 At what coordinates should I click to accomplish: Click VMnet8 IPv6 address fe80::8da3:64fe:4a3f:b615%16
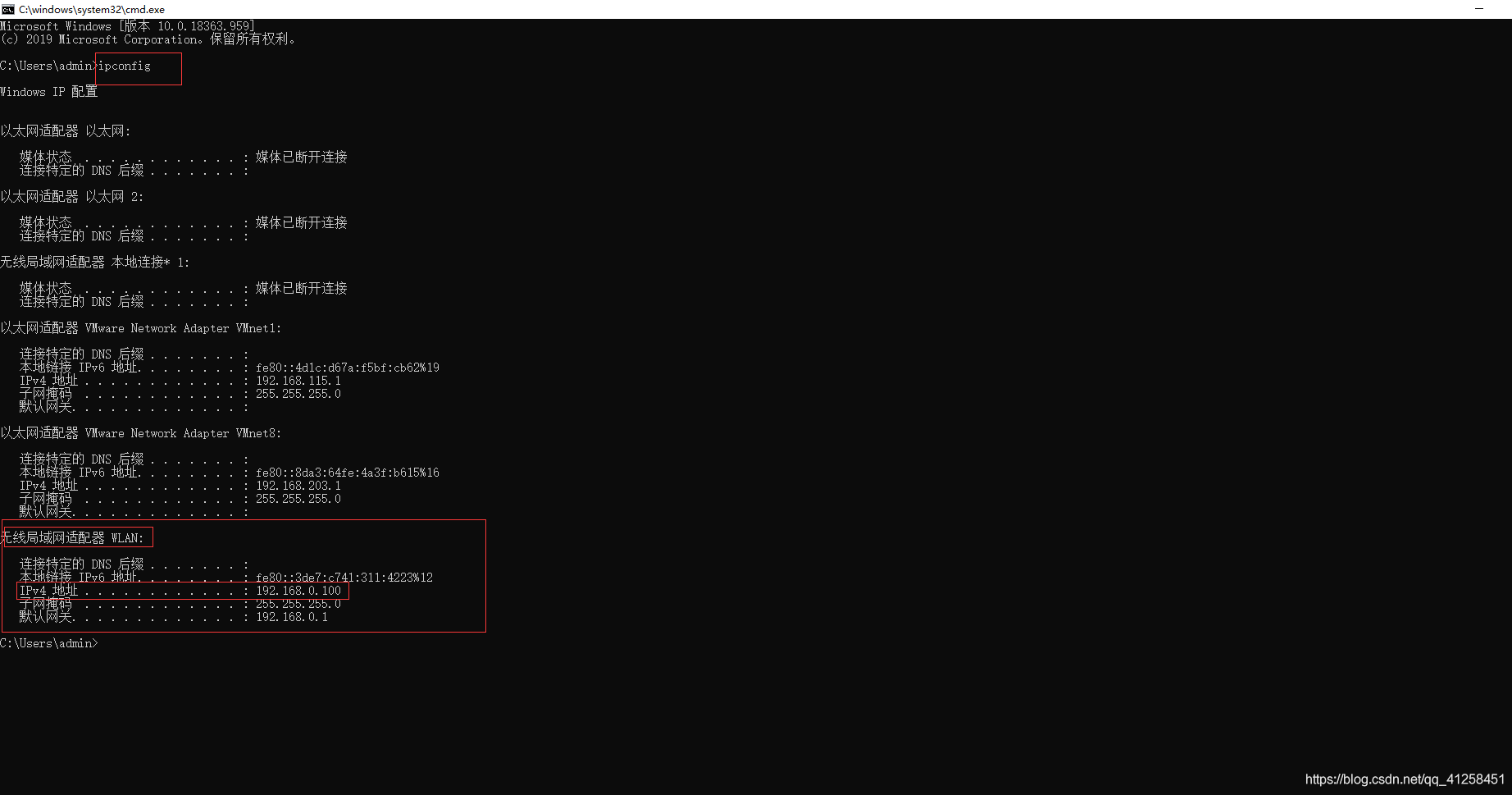click(x=348, y=473)
